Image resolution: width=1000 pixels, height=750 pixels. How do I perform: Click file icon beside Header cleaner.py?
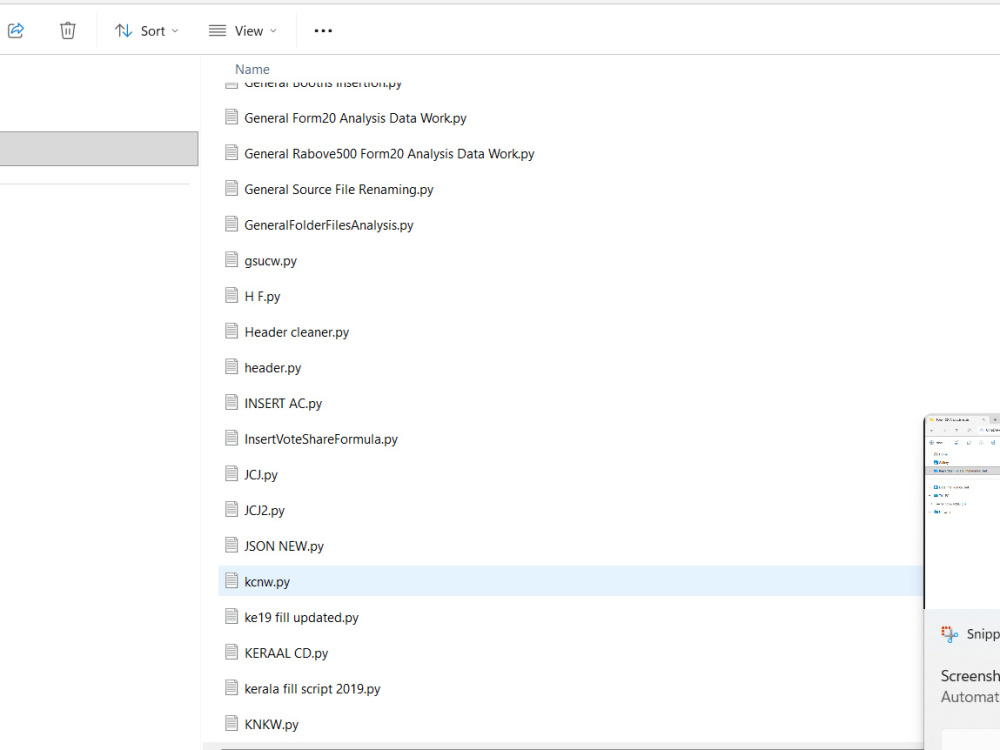[232, 331]
